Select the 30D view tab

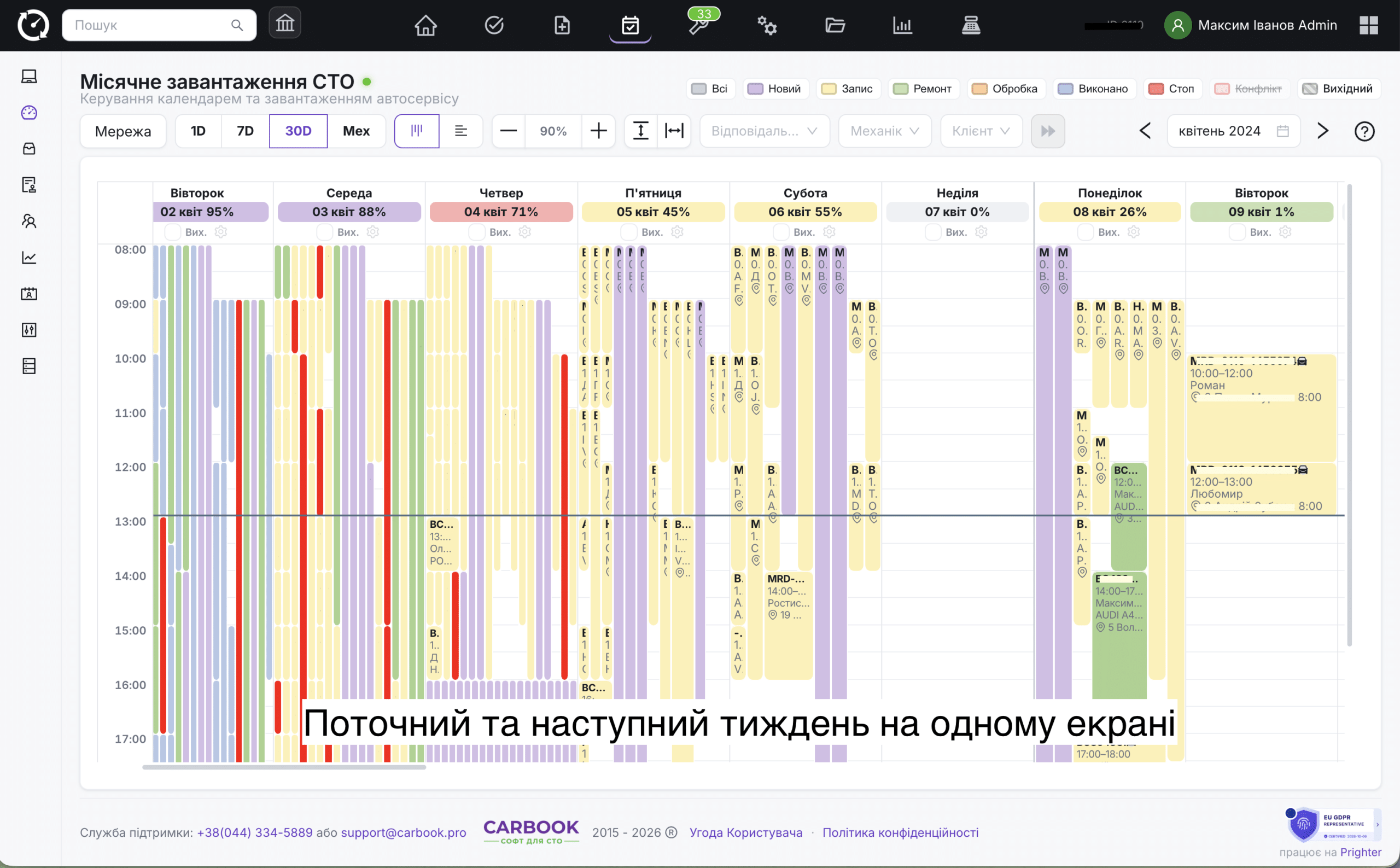298,131
